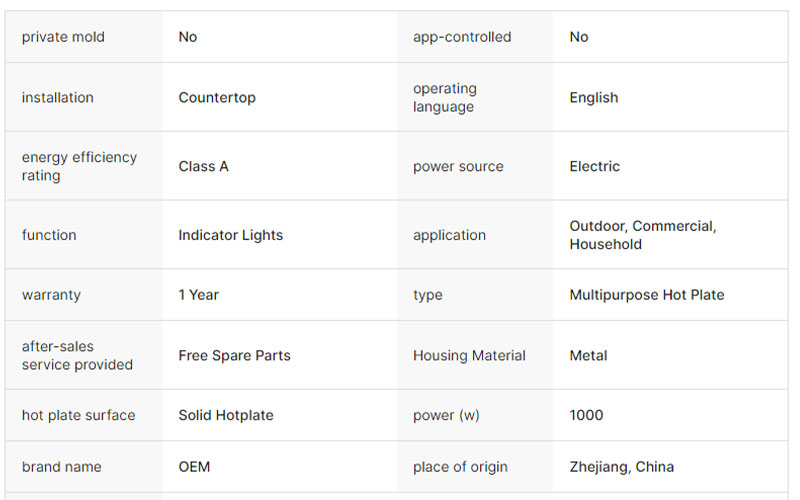This screenshot has width=800, height=500.
Task: Click the "Housing Material" label
Action: click(469, 355)
